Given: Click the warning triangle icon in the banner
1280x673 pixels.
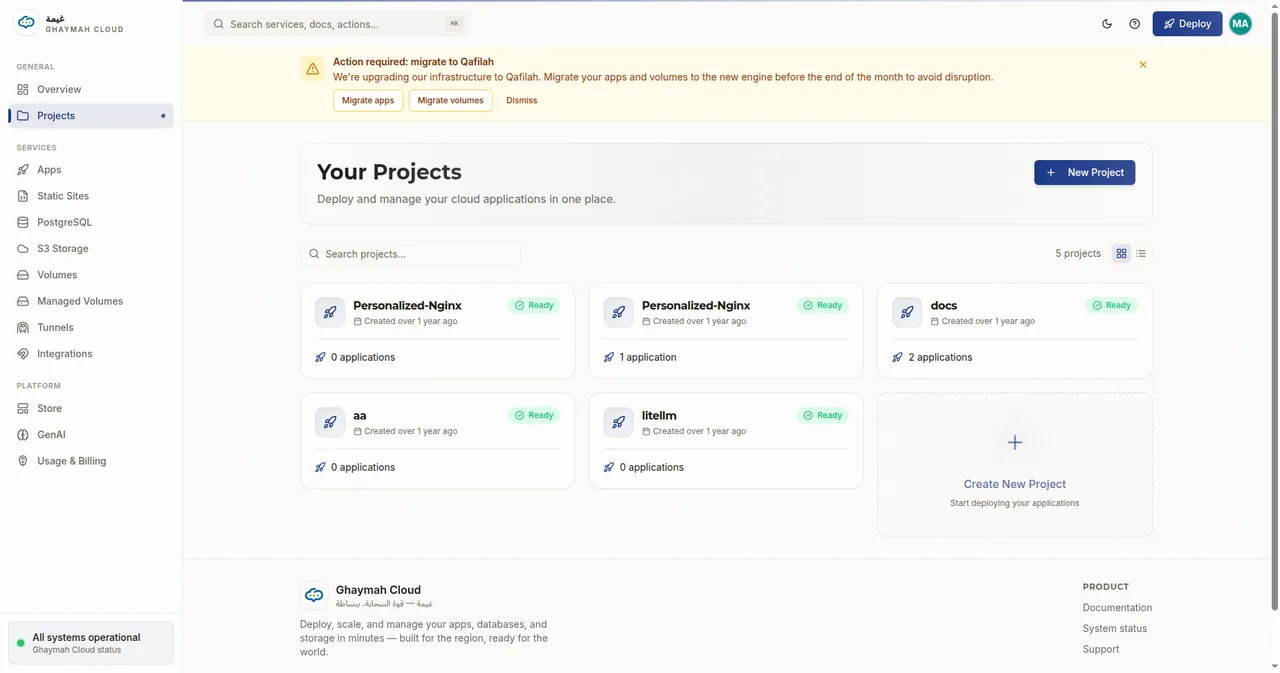Looking at the screenshot, I should click(x=313, y=69).
